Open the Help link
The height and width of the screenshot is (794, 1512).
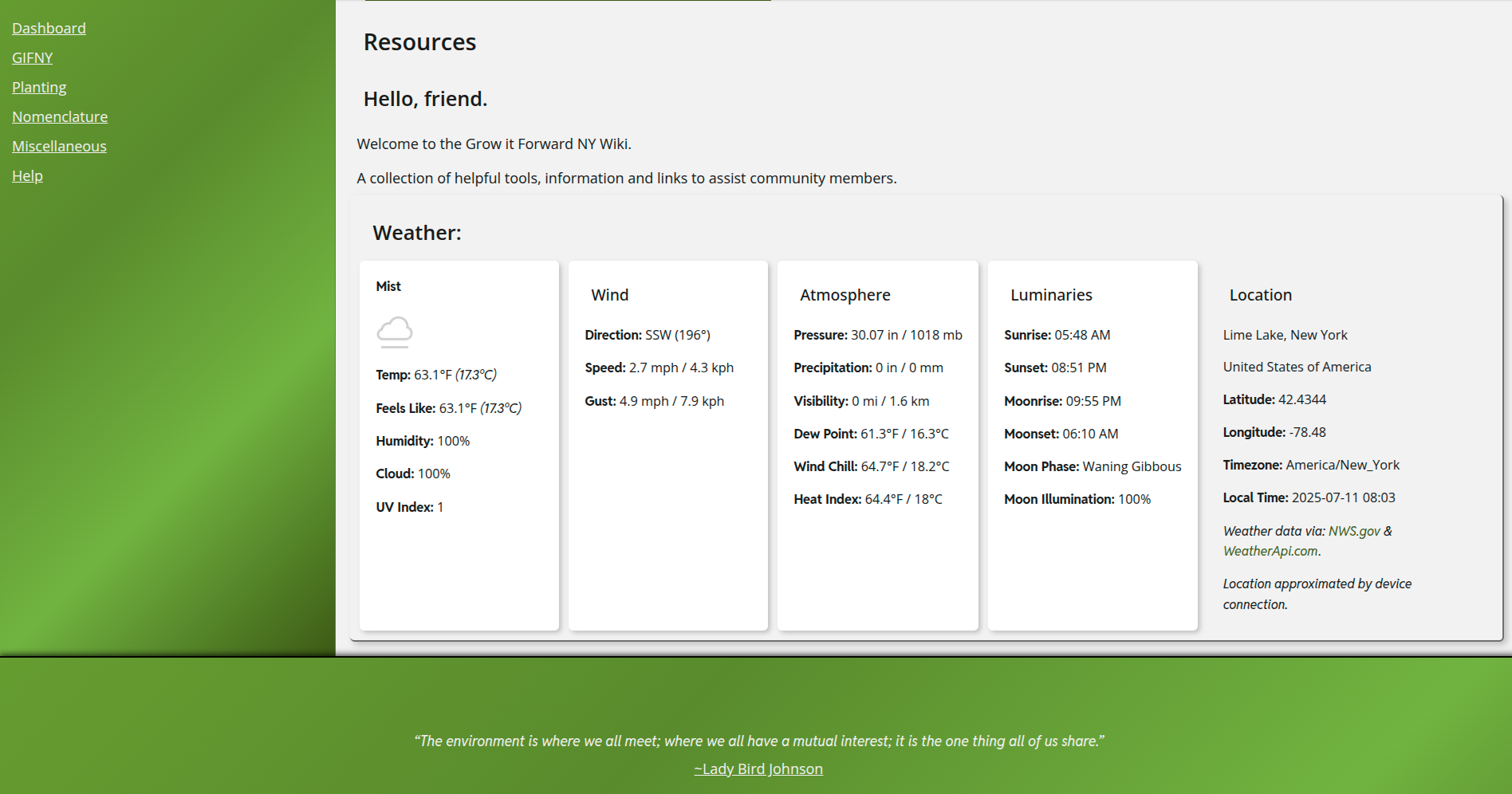tap(27, 176)
